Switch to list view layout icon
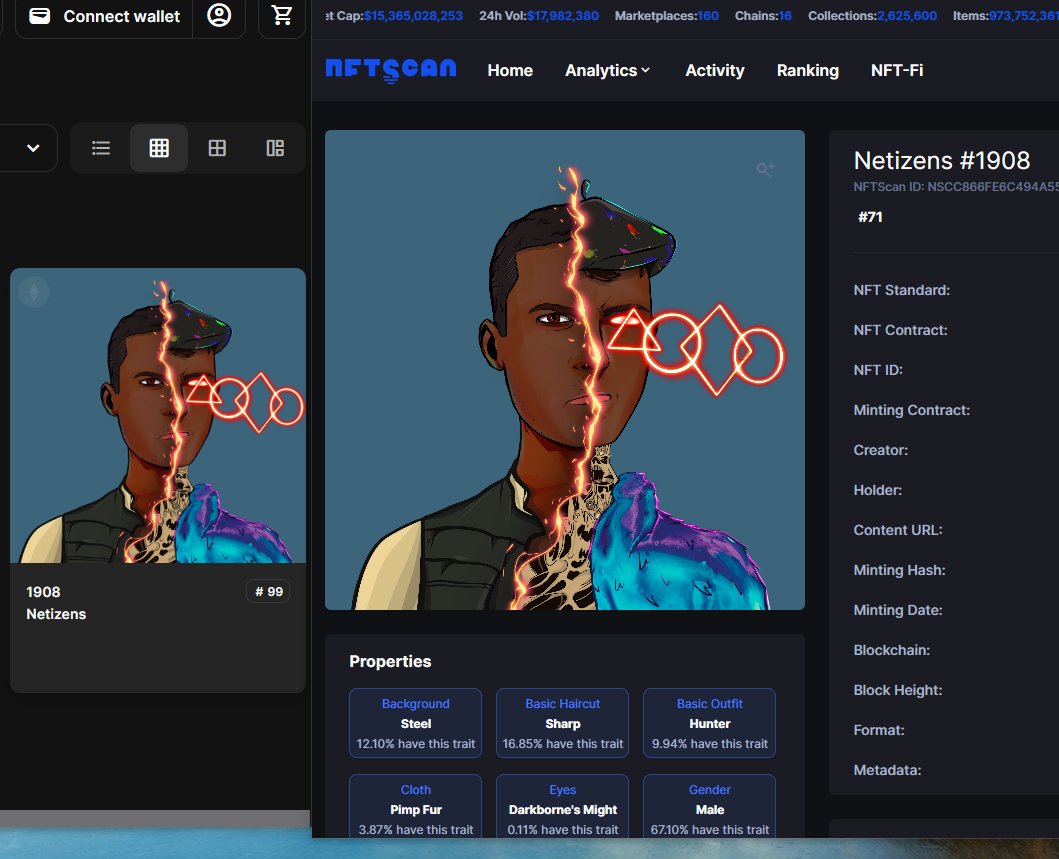The width and height of the screenshot is (1059, 859). (x=101, y=148)
